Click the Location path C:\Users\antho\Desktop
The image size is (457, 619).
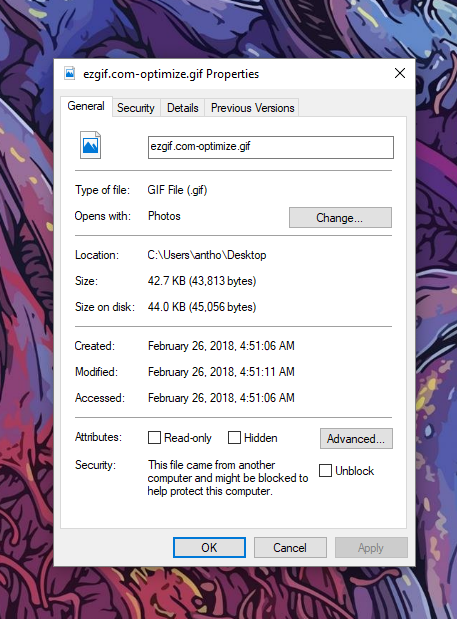pos(207,255)
